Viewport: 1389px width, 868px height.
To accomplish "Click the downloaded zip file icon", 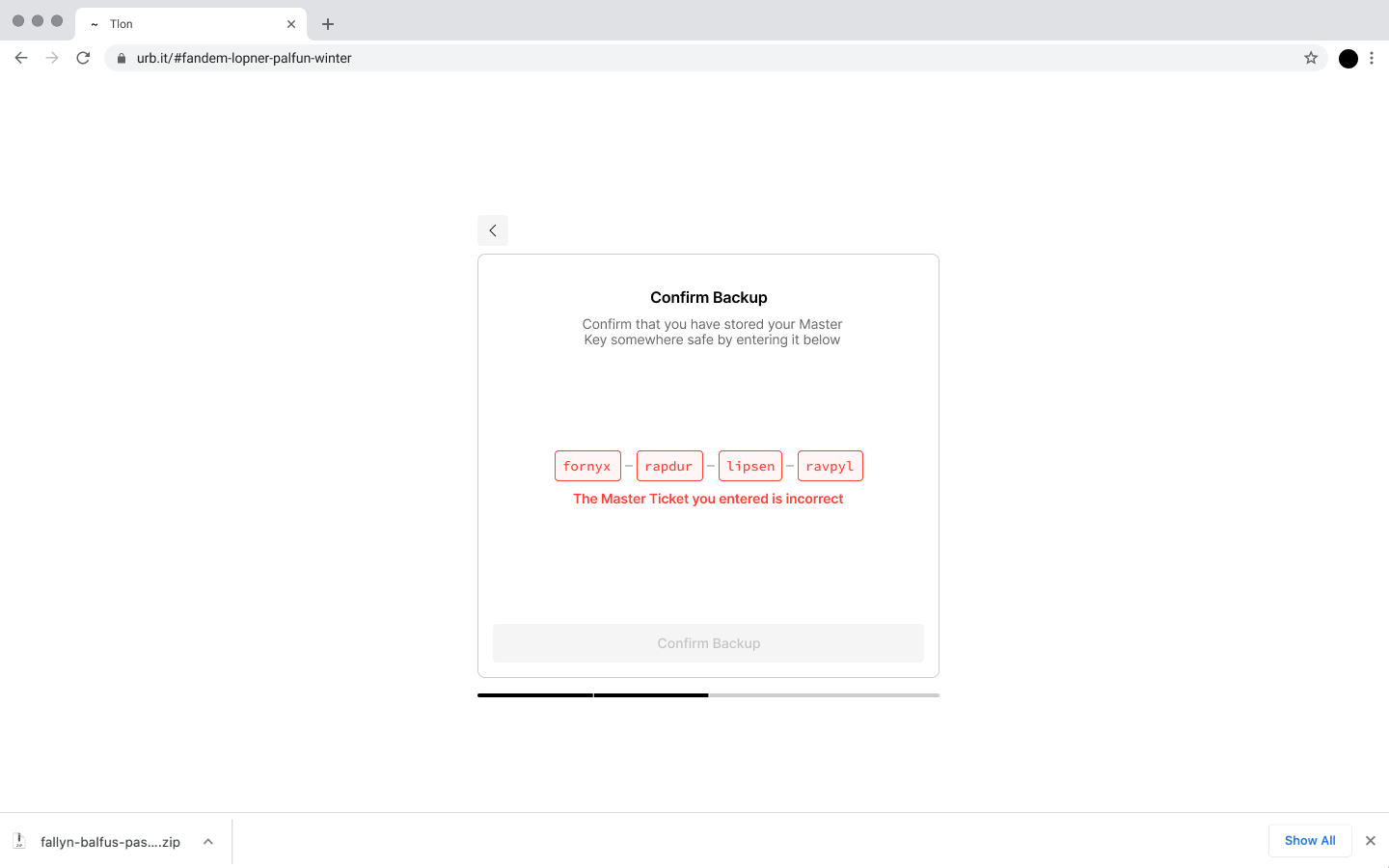I will pos(21,840).
